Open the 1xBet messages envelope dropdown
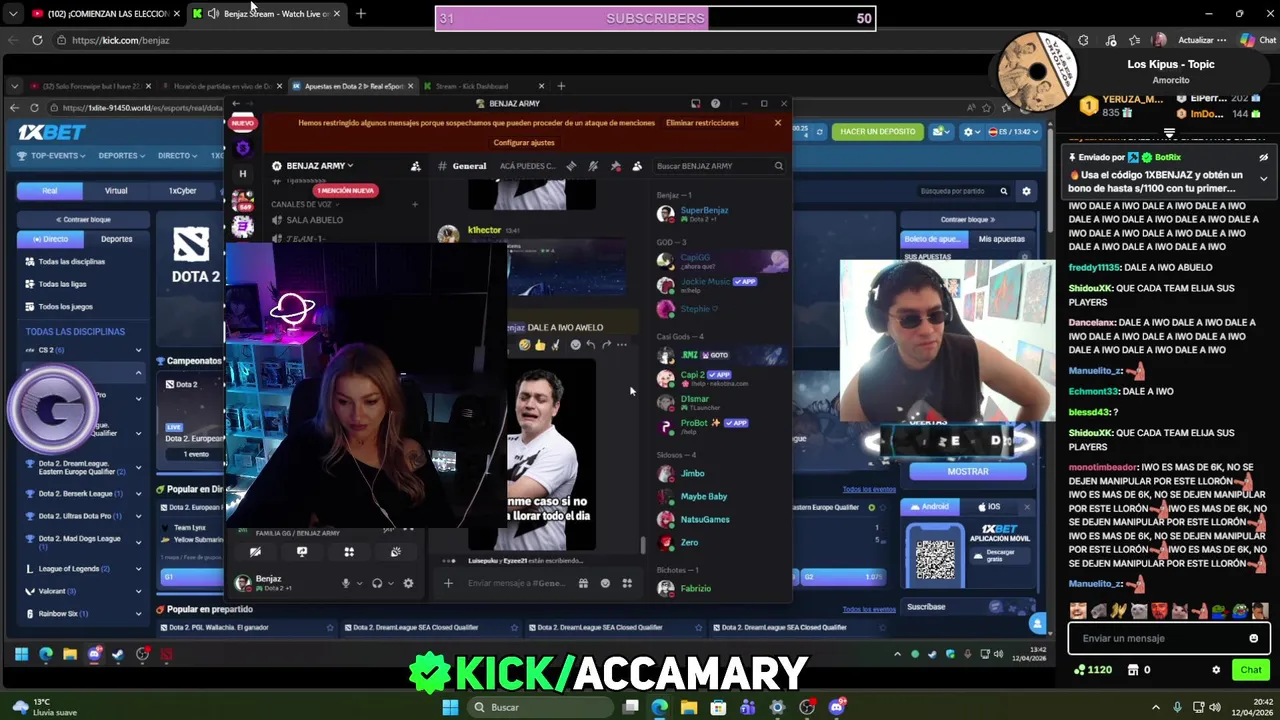1280x720 pixels. 941,131
